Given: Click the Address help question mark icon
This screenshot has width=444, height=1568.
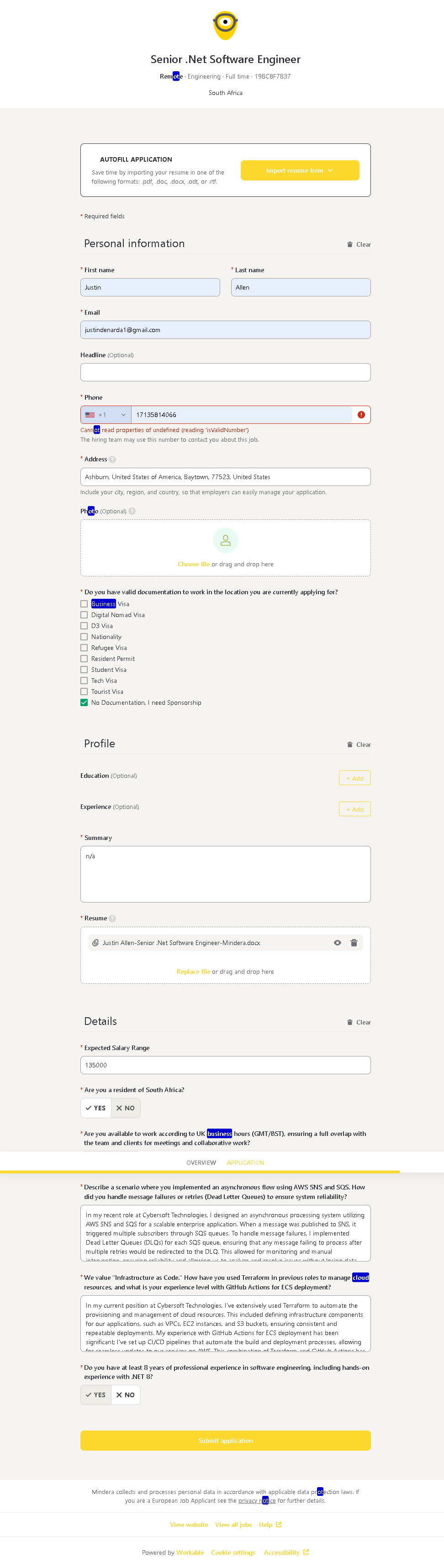Looking at the screenshot, I should point(112,459).
